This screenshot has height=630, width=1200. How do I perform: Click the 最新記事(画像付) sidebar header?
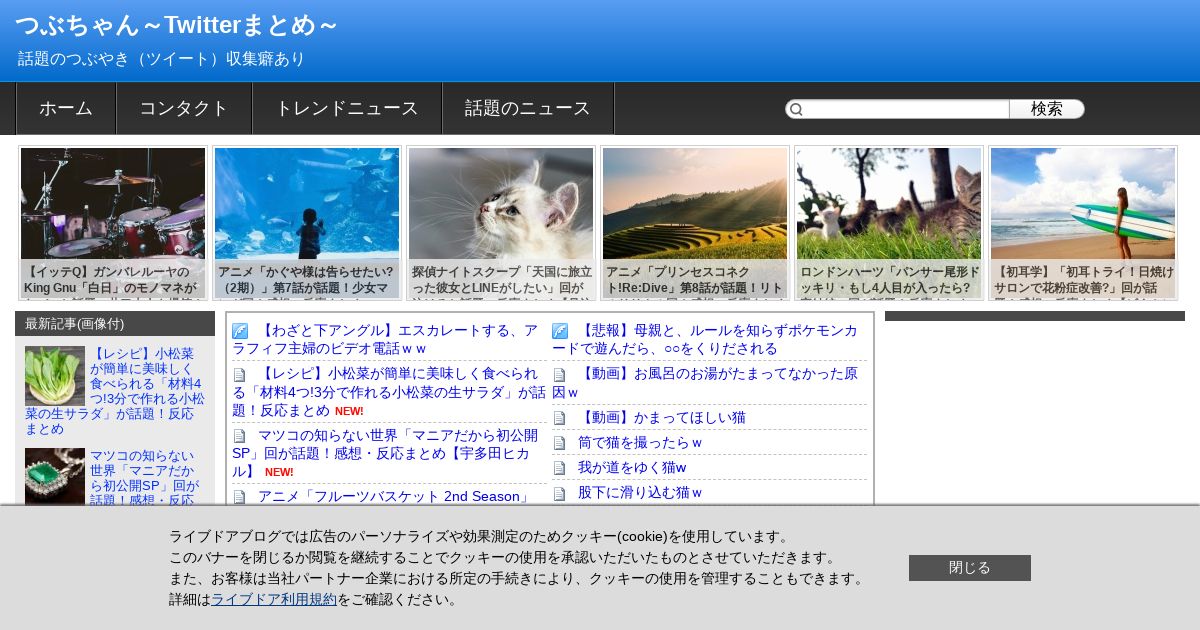click(x=115, y=323)
